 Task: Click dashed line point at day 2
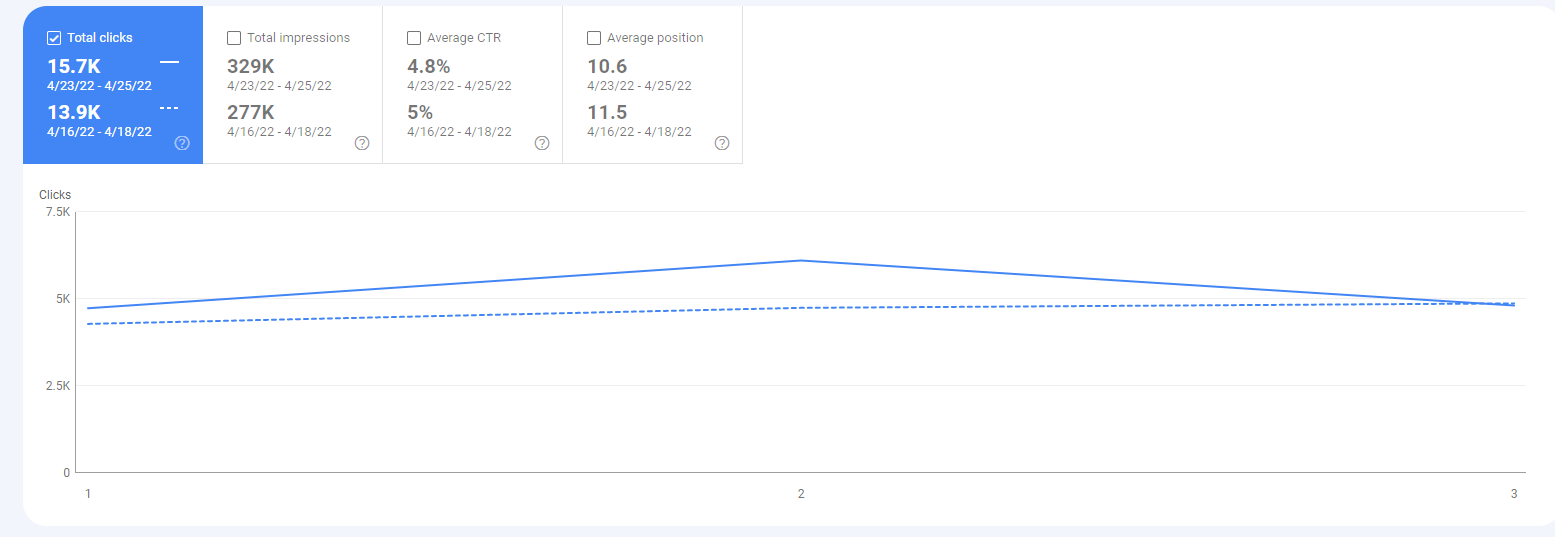pos(801,307)
